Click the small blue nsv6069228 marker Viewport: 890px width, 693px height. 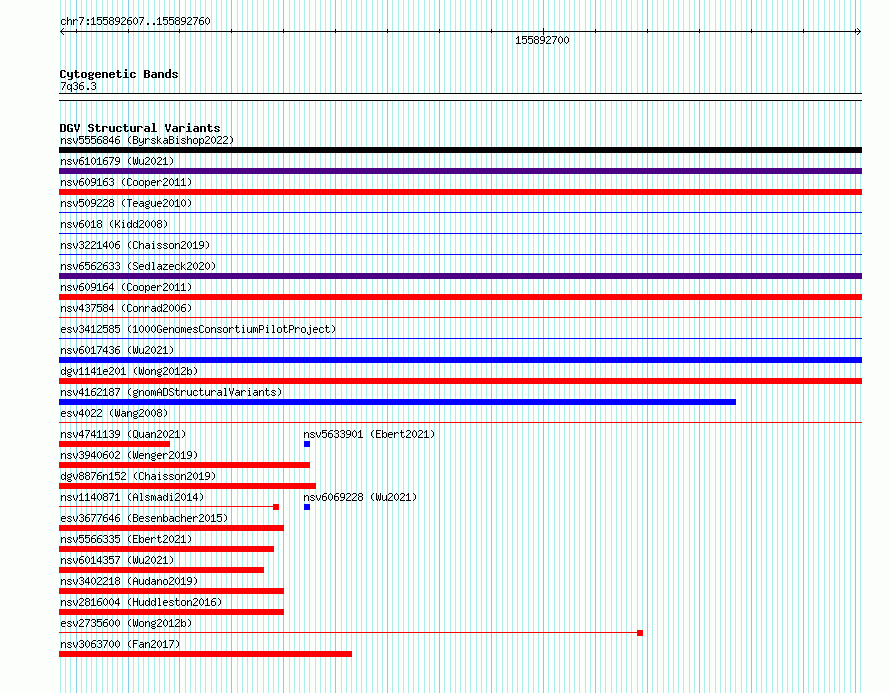(x=307, y=507)
